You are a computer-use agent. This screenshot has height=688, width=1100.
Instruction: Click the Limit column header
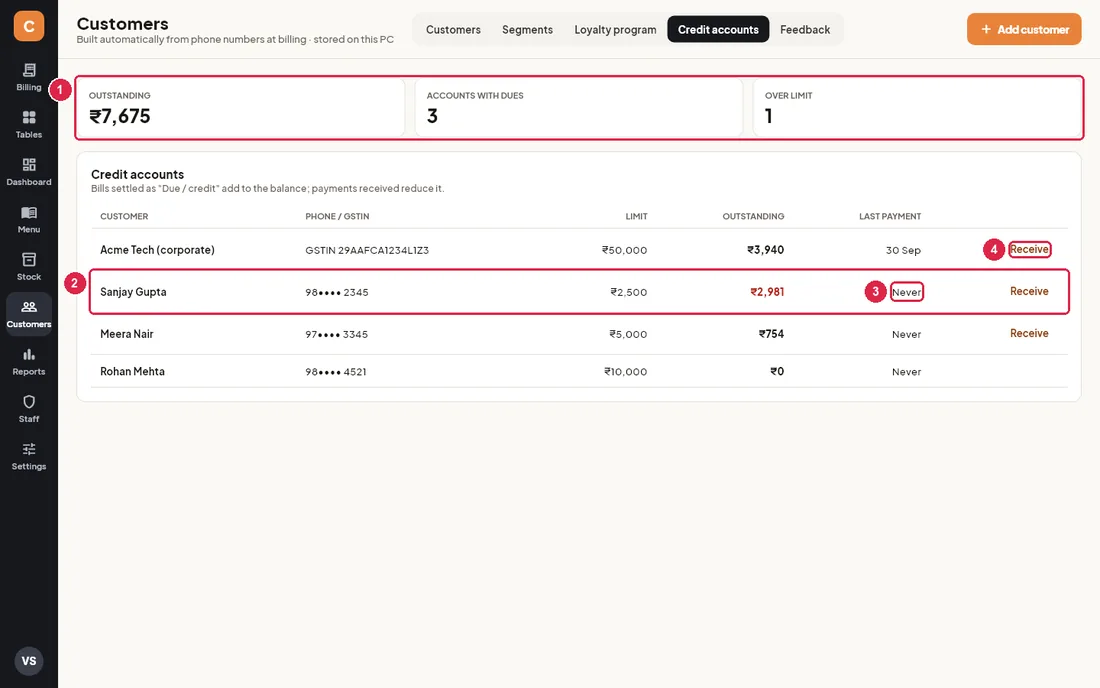[636, 216]
